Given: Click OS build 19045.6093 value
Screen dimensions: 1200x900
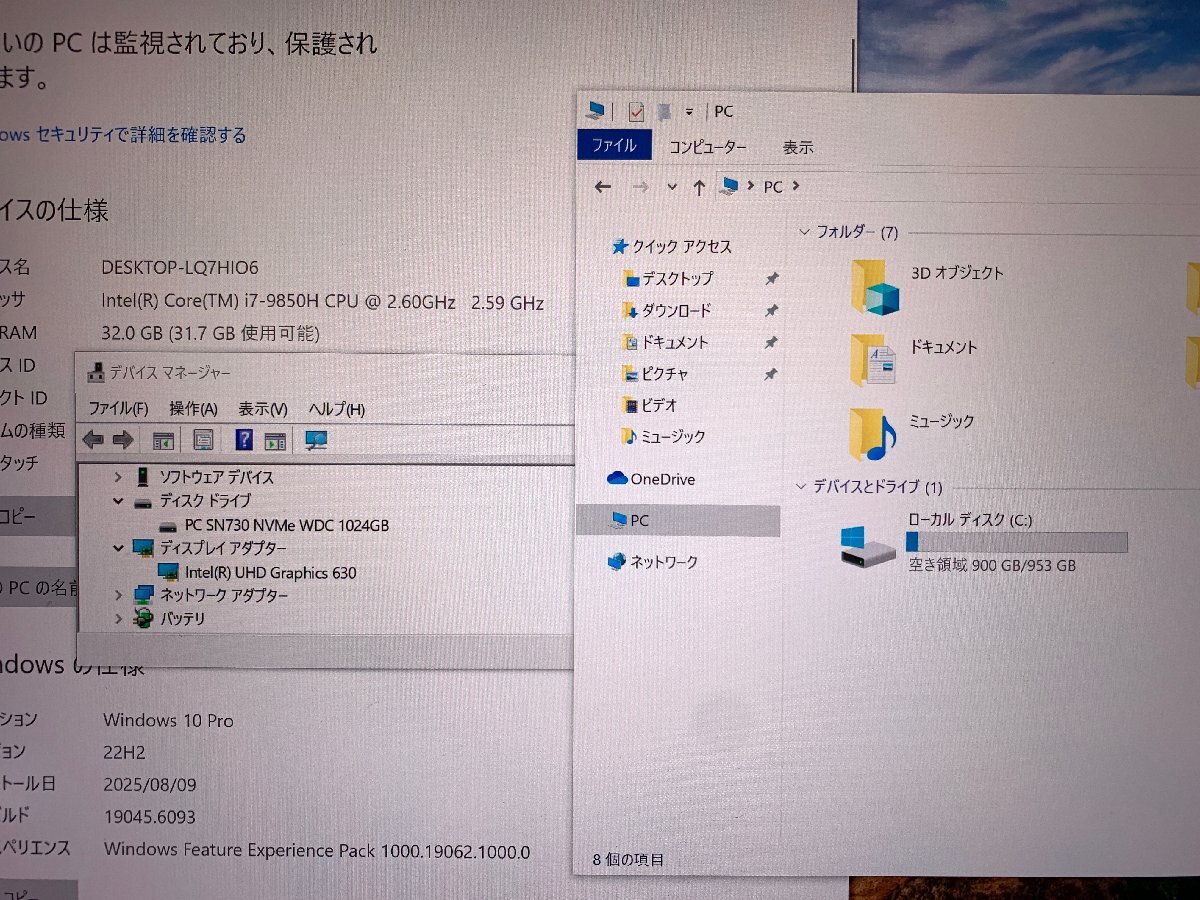Looking at the screenshot, I should pyautogui.click(x=149, y=817).
